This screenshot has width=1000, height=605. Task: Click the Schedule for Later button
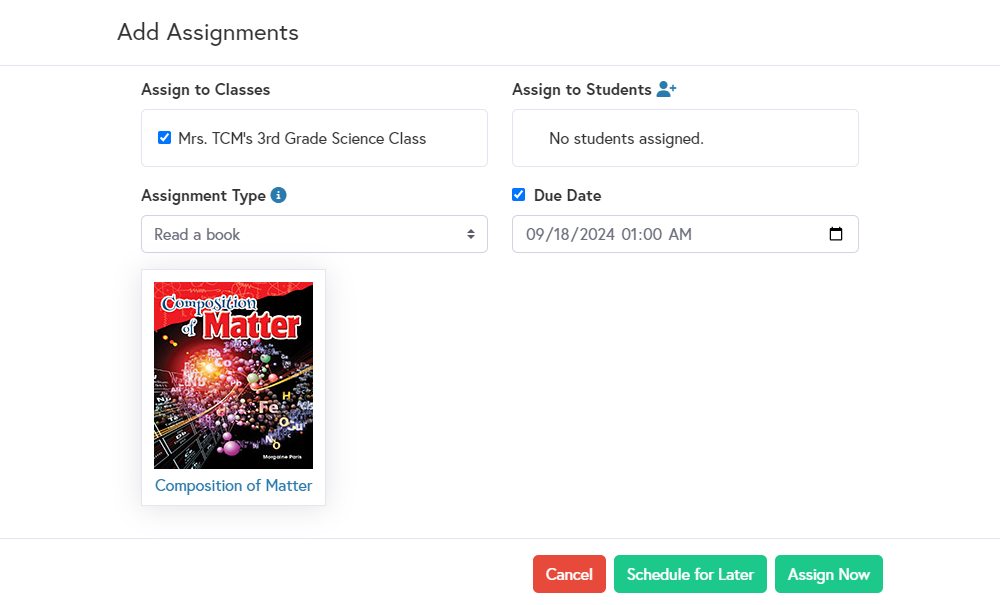690,574
